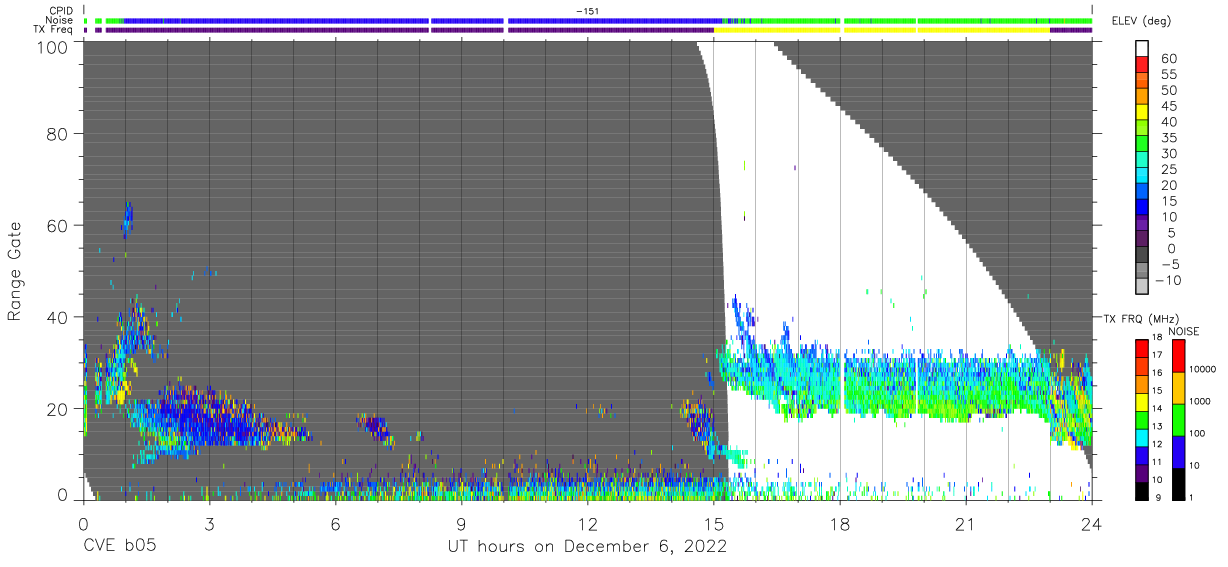Select the yellow swatch in ELEV colorbar

pos(1141,111)
